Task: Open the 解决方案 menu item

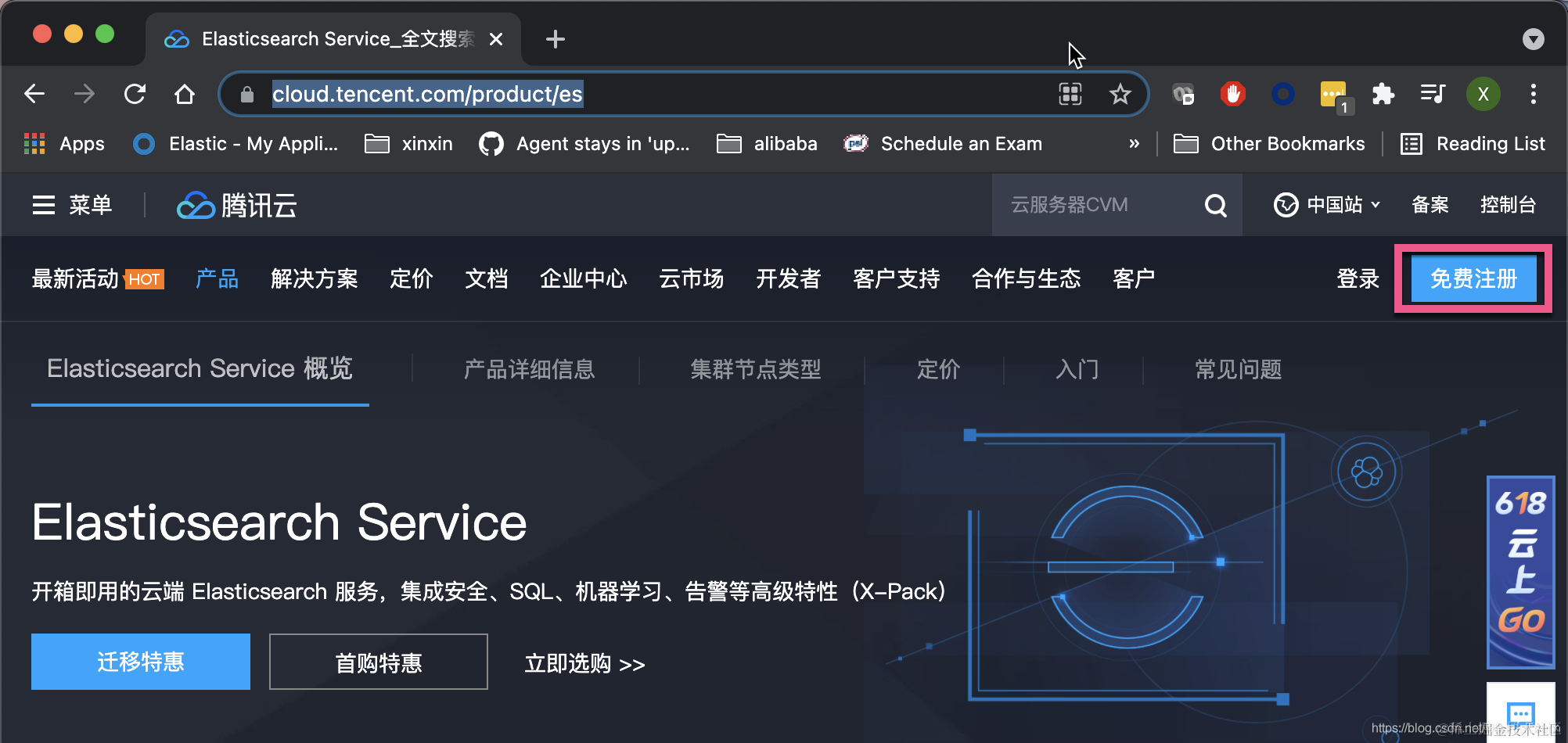Action: pos(315,279)
